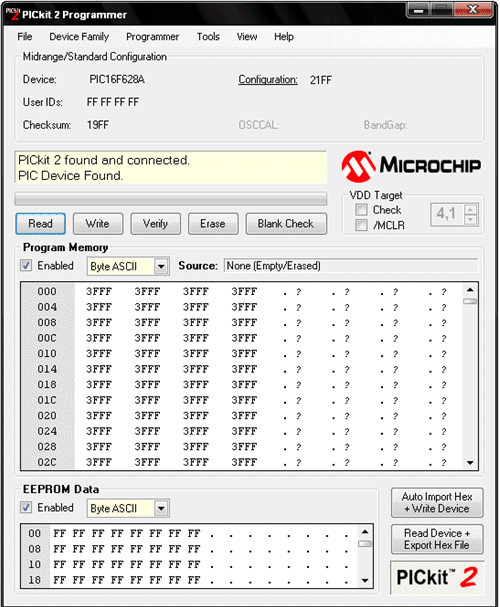Click program memory address row 02C
The image size is (500, 607).
[x=47, y=462]
